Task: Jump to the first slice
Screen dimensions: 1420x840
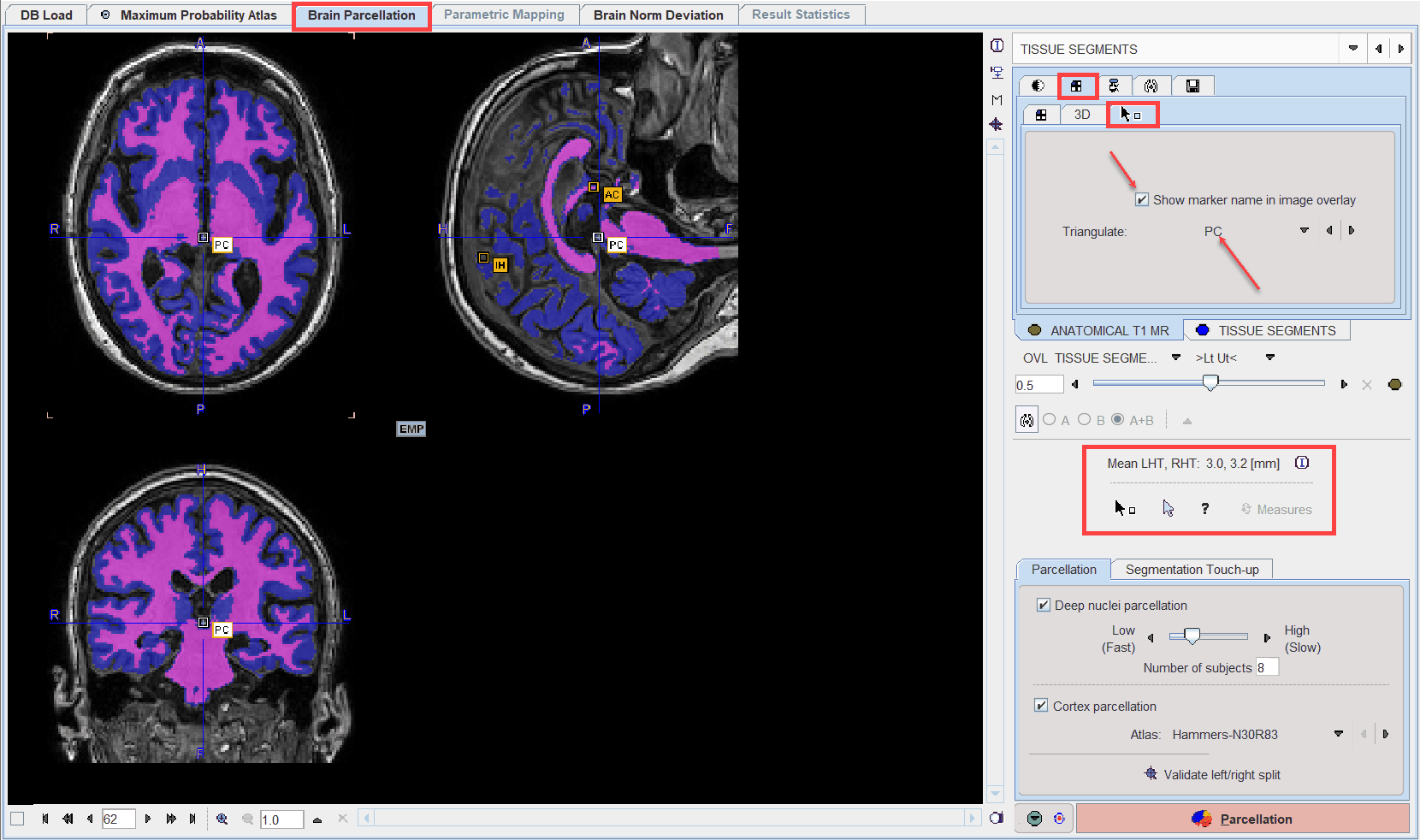Action: 45,819
